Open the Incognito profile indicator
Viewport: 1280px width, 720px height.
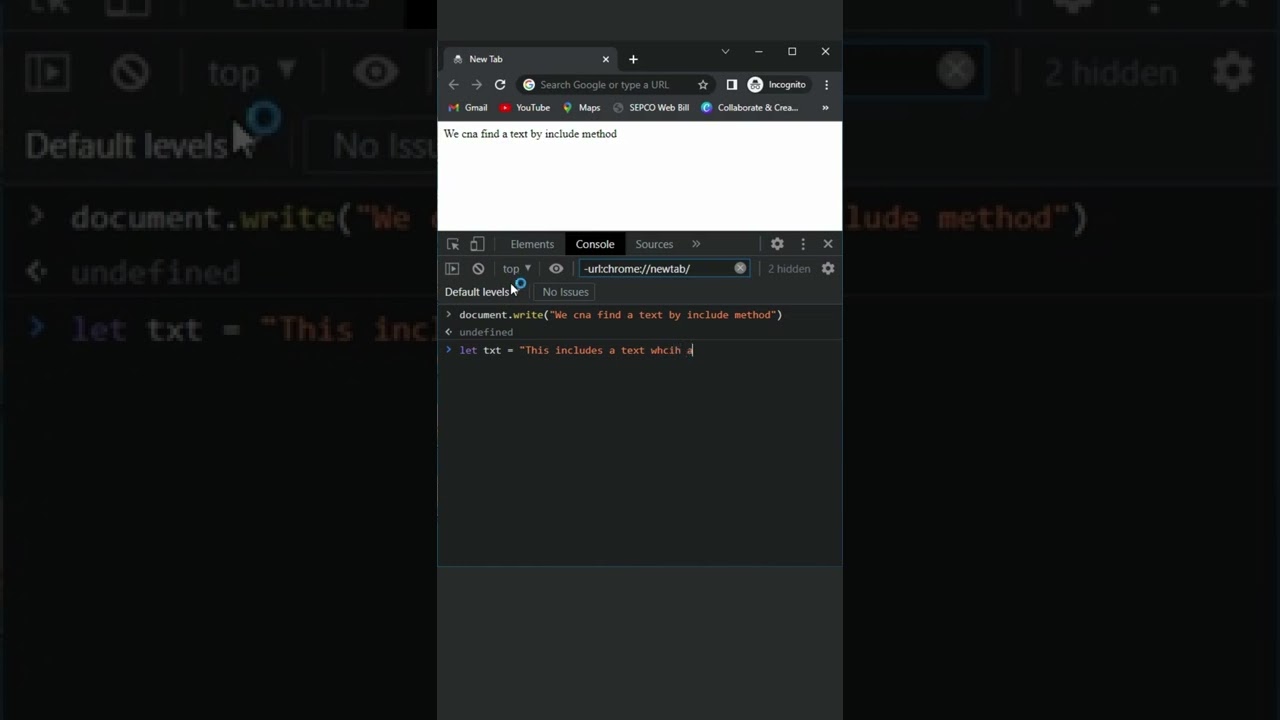(x=777, y=85)
